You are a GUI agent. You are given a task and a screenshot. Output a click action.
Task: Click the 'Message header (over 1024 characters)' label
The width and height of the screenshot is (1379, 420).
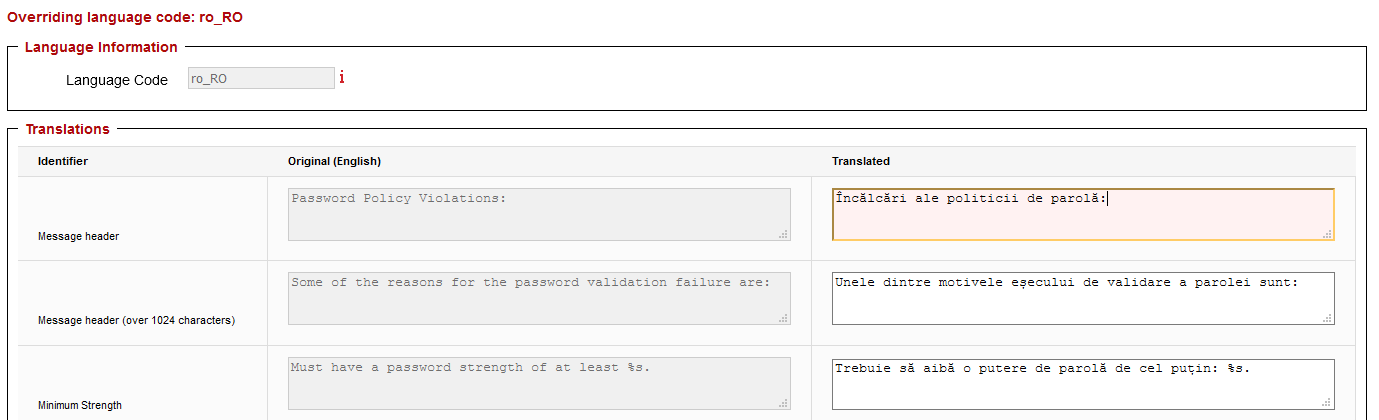point(136,320)
